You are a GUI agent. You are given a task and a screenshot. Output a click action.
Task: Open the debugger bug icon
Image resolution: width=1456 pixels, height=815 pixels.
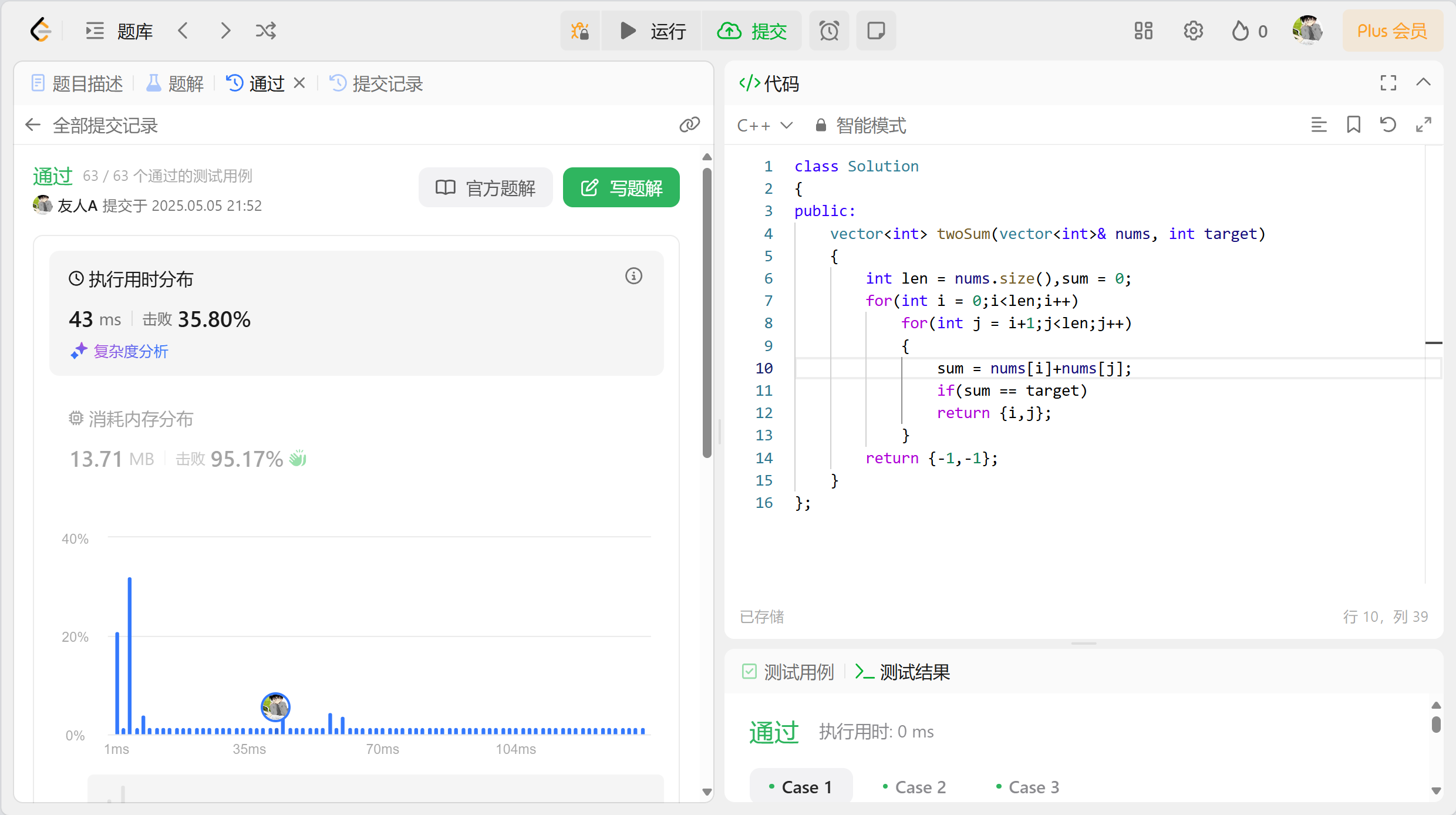(x=580, y=31)
